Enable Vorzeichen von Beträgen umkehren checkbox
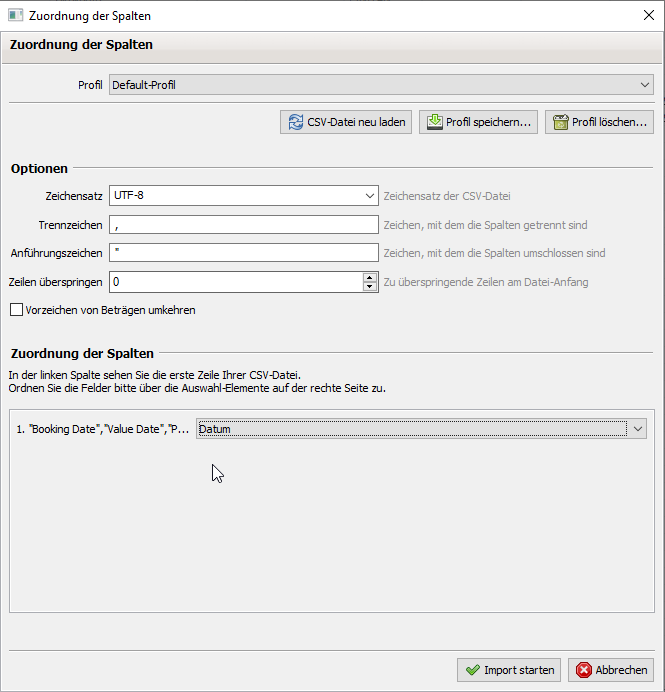Screen dimensions: 665x692 click(16, 310)
